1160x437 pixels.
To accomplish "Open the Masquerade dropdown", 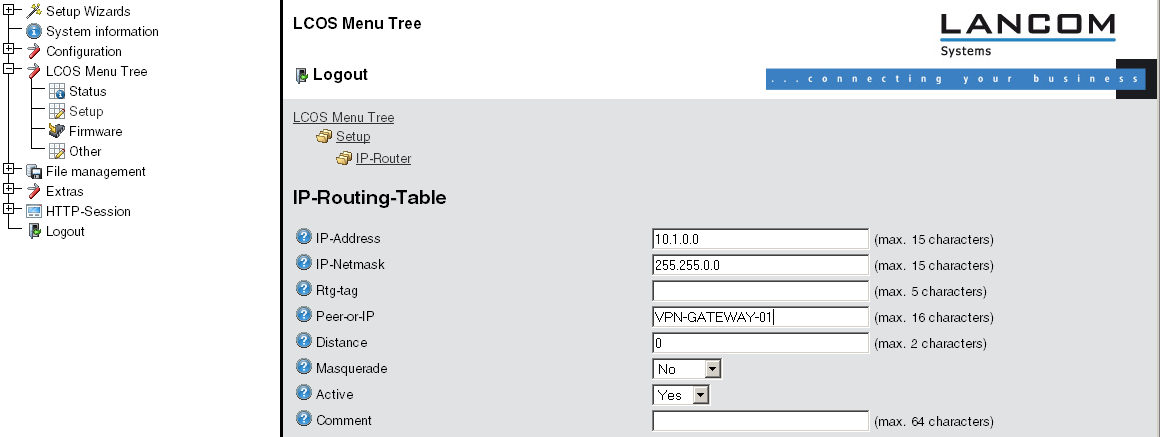I will (712, 369).
